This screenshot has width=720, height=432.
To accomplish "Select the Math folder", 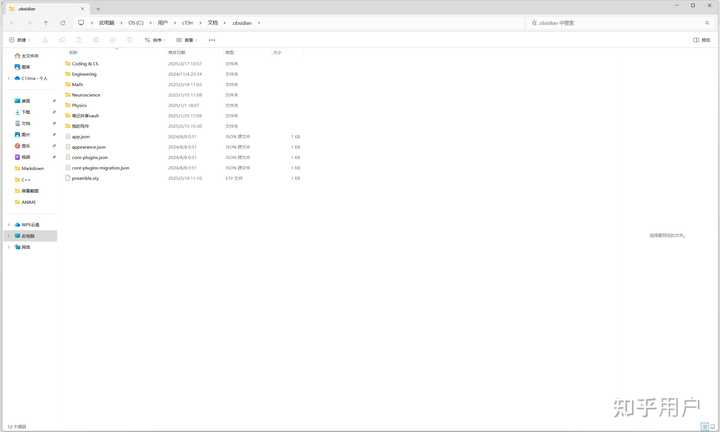I will coord(78,84).
